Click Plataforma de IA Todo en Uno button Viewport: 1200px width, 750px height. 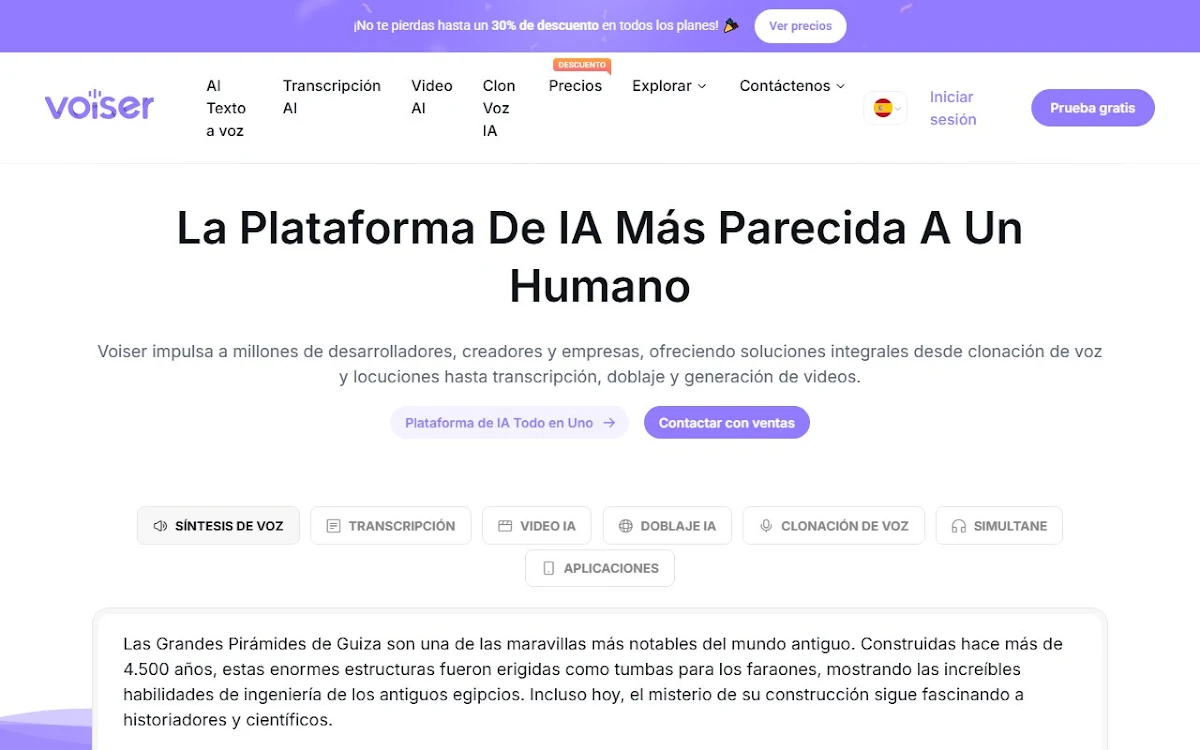[509, 423]
